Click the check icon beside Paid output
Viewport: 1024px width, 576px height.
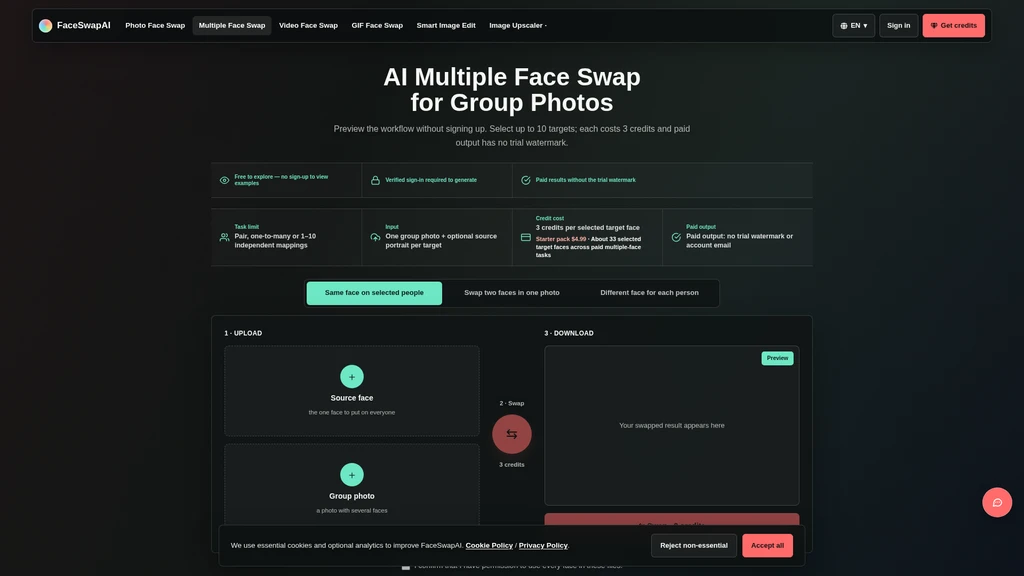tap(676, 237)
